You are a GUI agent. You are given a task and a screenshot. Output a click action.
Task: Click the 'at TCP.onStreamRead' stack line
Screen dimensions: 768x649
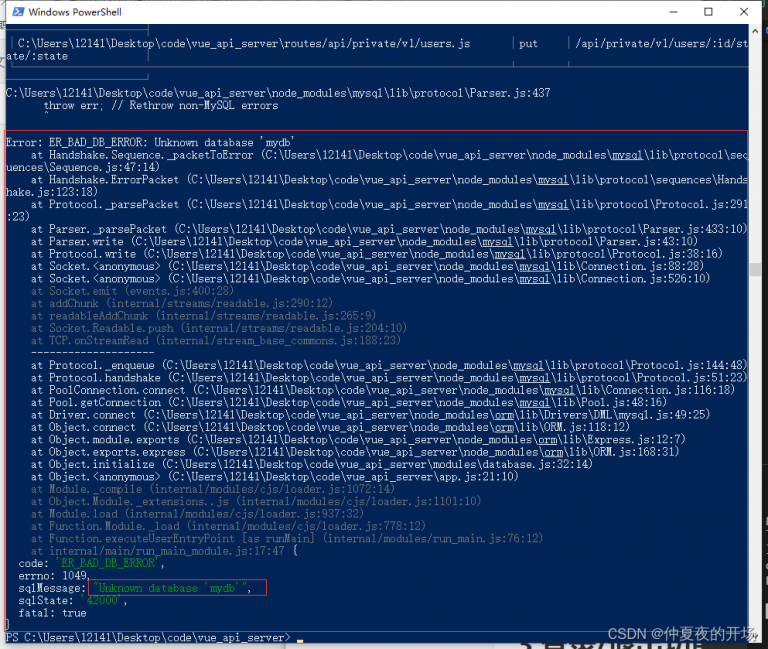click(x=216, y=340)
